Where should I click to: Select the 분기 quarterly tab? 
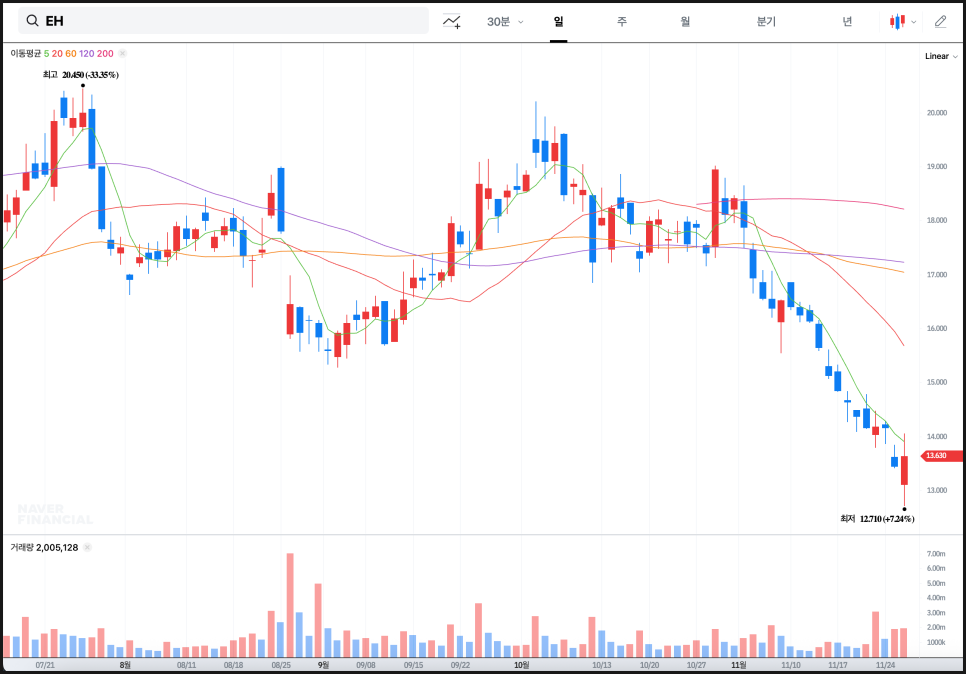click(x=766, y=21)
